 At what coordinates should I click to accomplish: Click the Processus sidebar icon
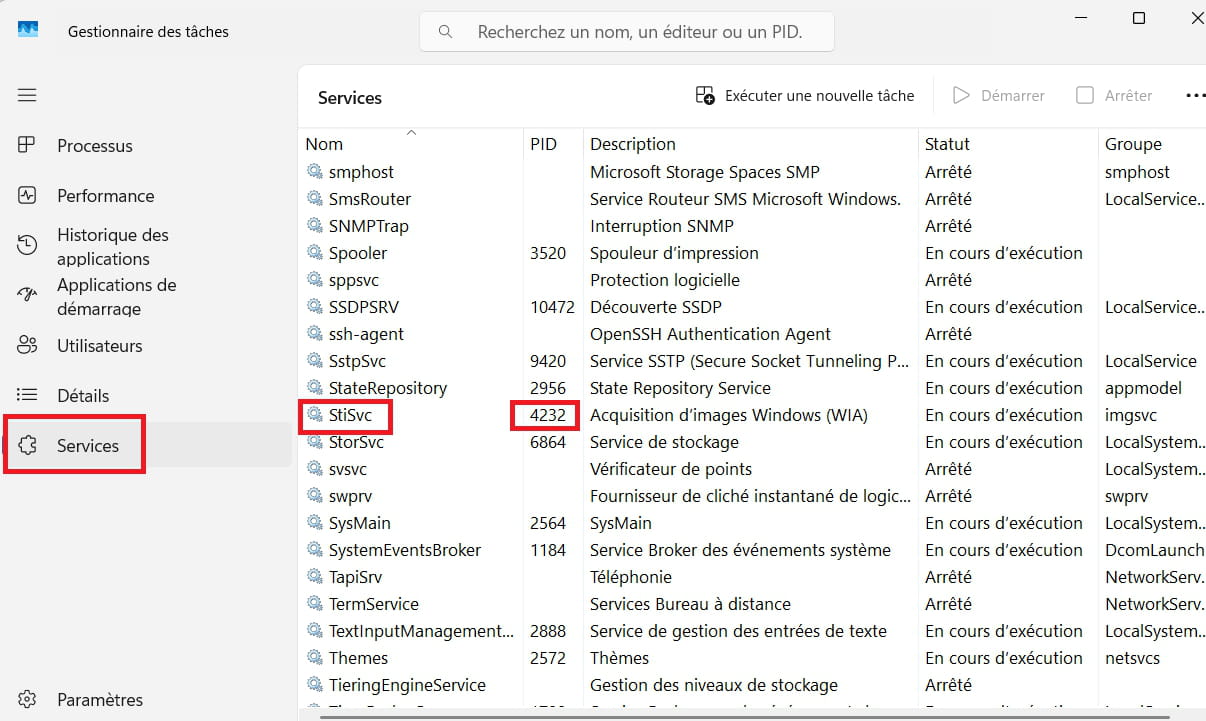pyautogui.click(x=27, y=146)
